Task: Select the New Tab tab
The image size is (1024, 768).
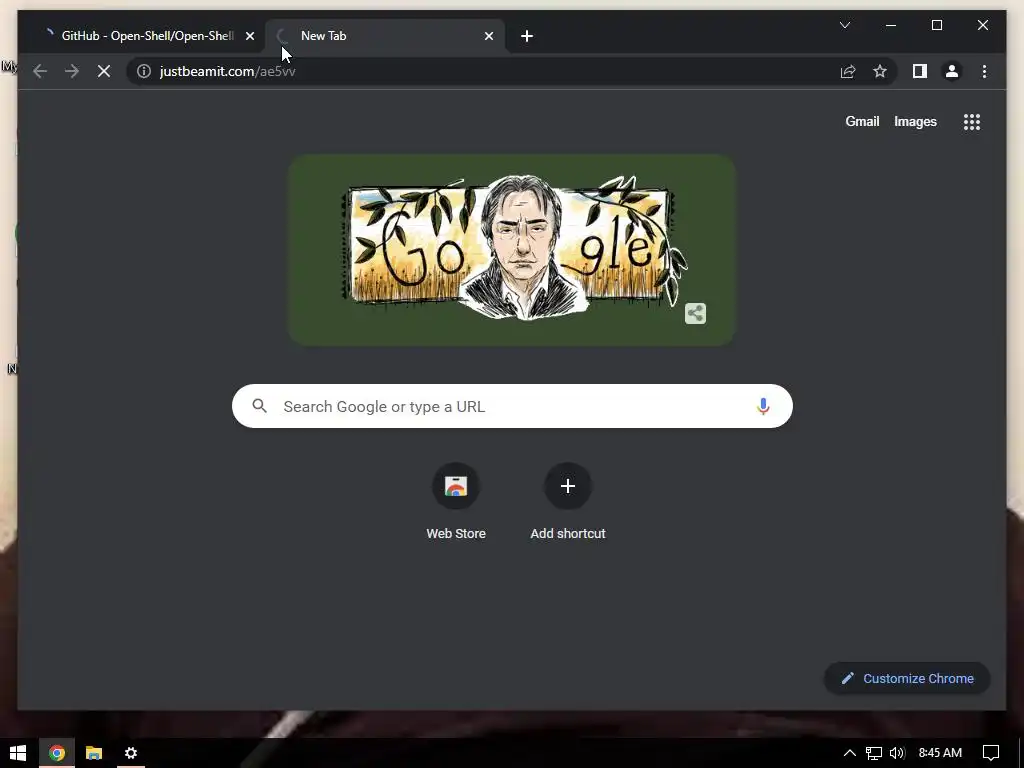Action: coord(385,36)
